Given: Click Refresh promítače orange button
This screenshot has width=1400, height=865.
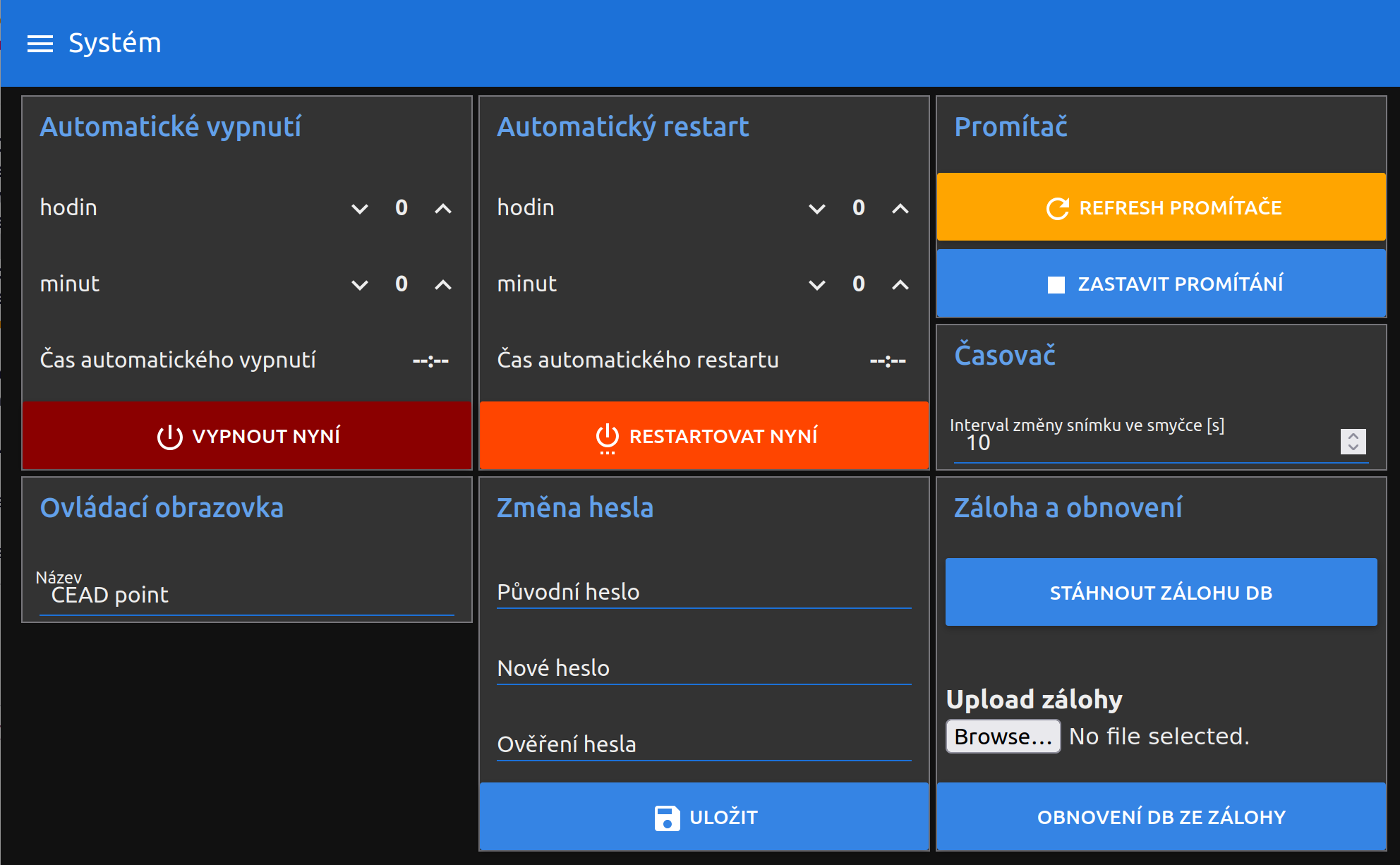Looking at the screenshot, I should [1161, 207].
